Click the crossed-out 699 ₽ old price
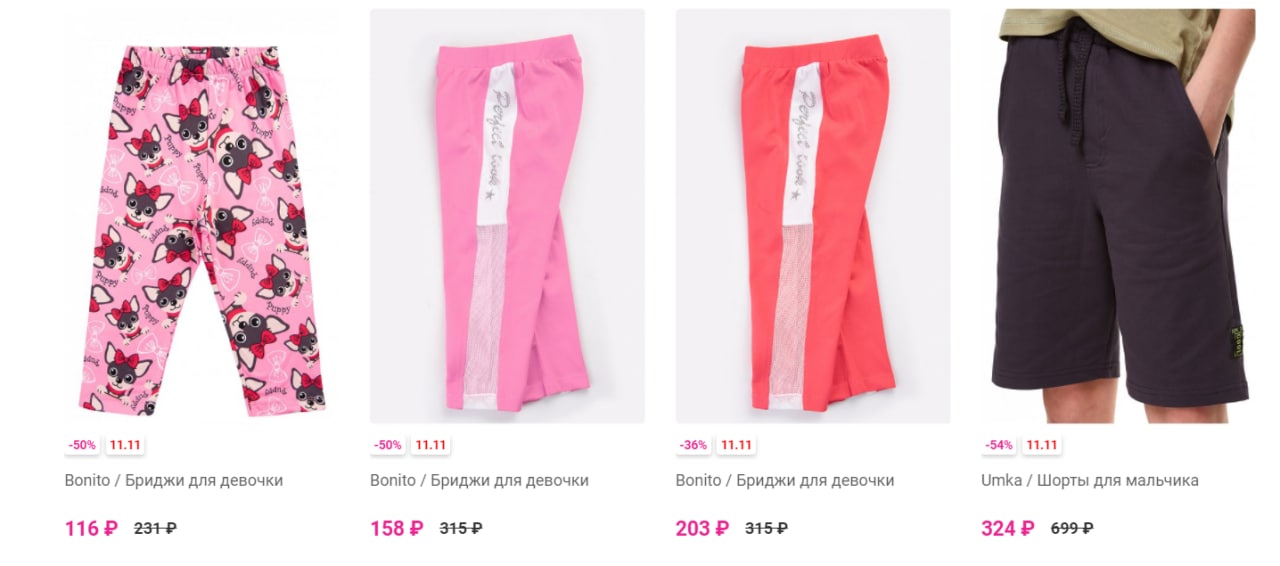Viewport: 1280px width, 566px height. click(x=1072, y=528)
